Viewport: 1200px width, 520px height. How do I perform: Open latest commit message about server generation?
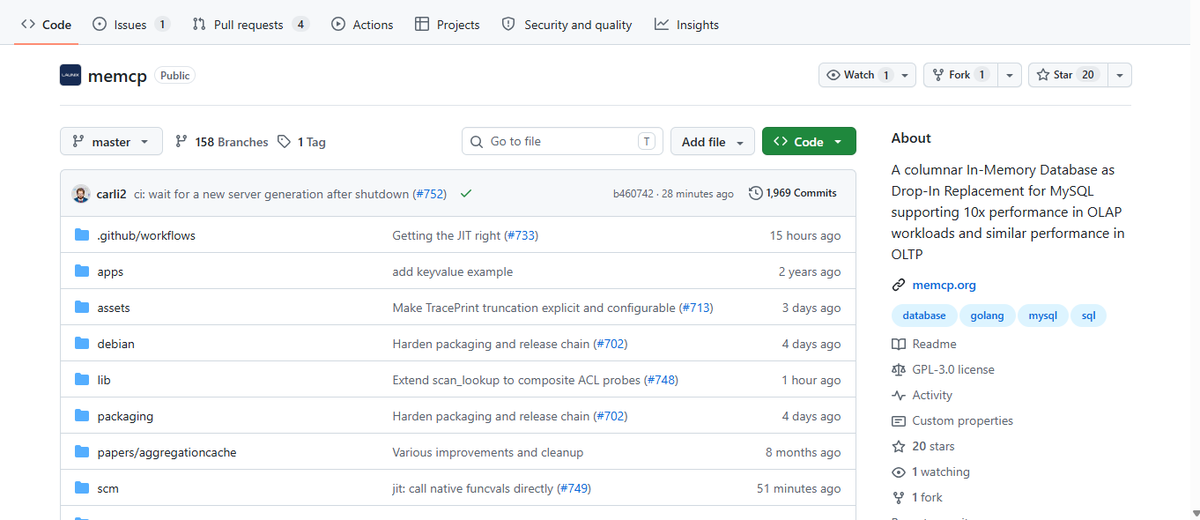tap(271, 193)
